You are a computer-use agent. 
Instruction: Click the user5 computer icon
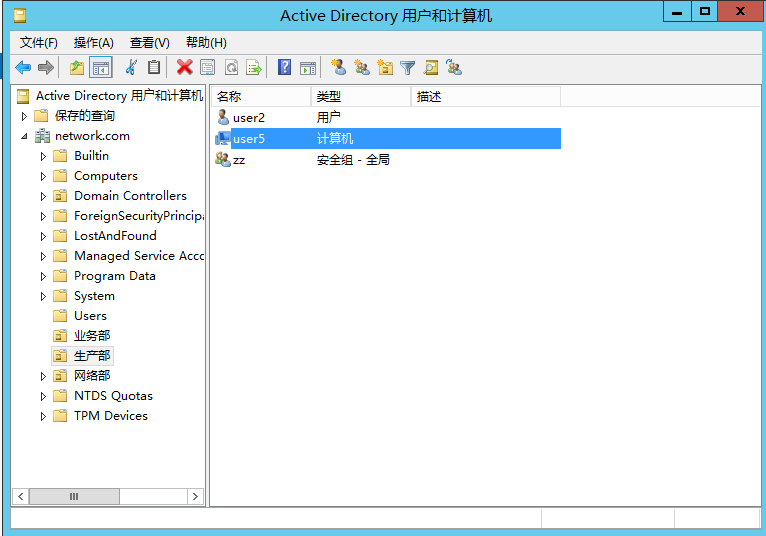(x=223, y=138)
